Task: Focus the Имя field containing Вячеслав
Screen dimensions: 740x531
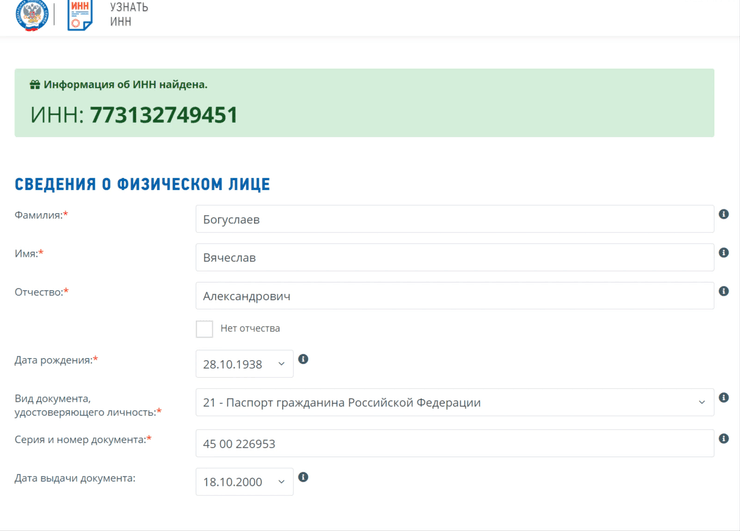Action: [454, 257]
